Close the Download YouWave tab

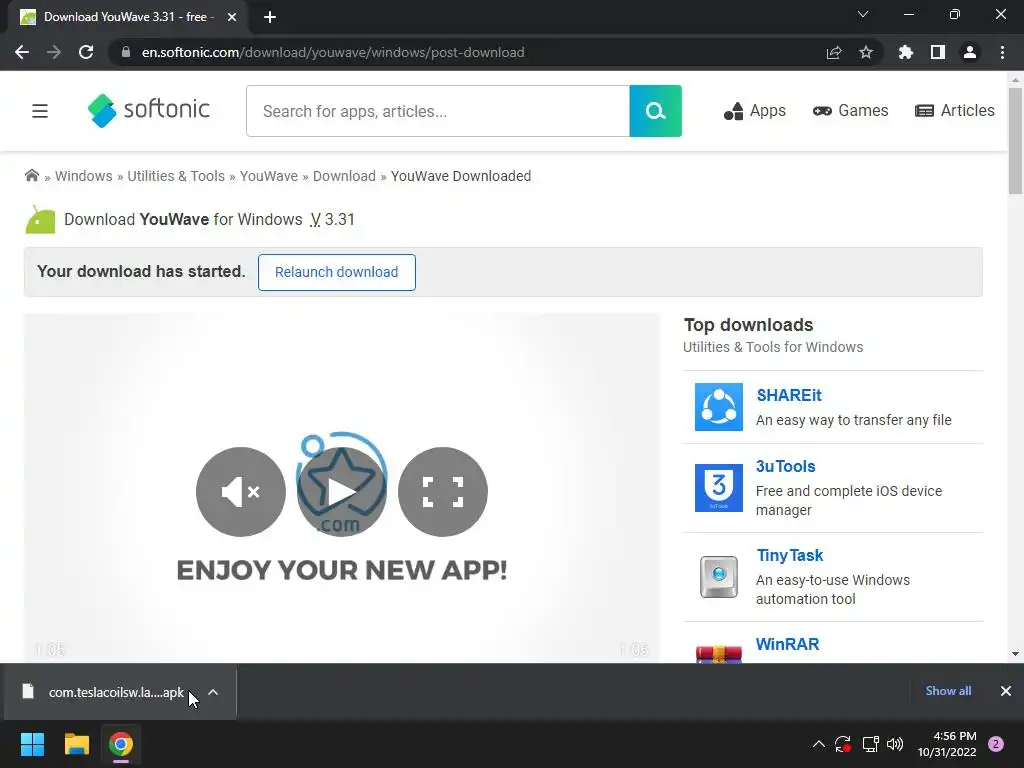pyautogui.click(x=232, y=17)
